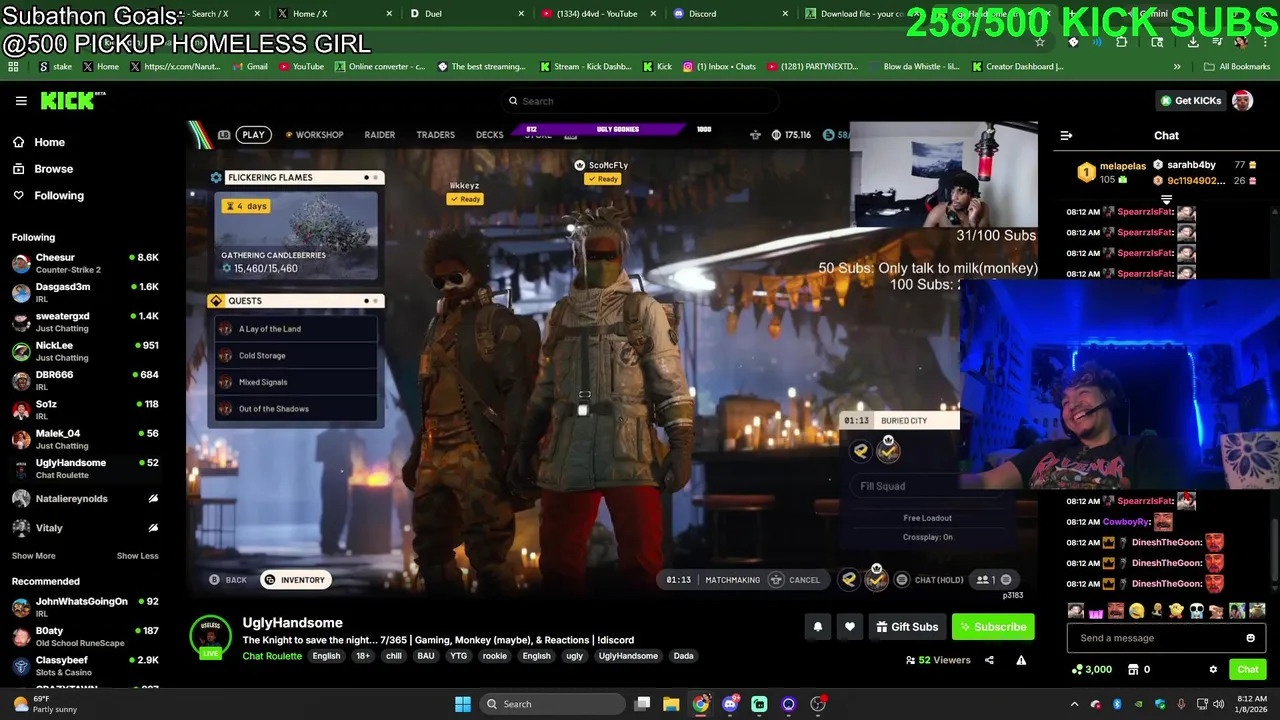Select the DBR666 avatar
This screenshot has width=1280, height=720.
[x=21, y=381]
